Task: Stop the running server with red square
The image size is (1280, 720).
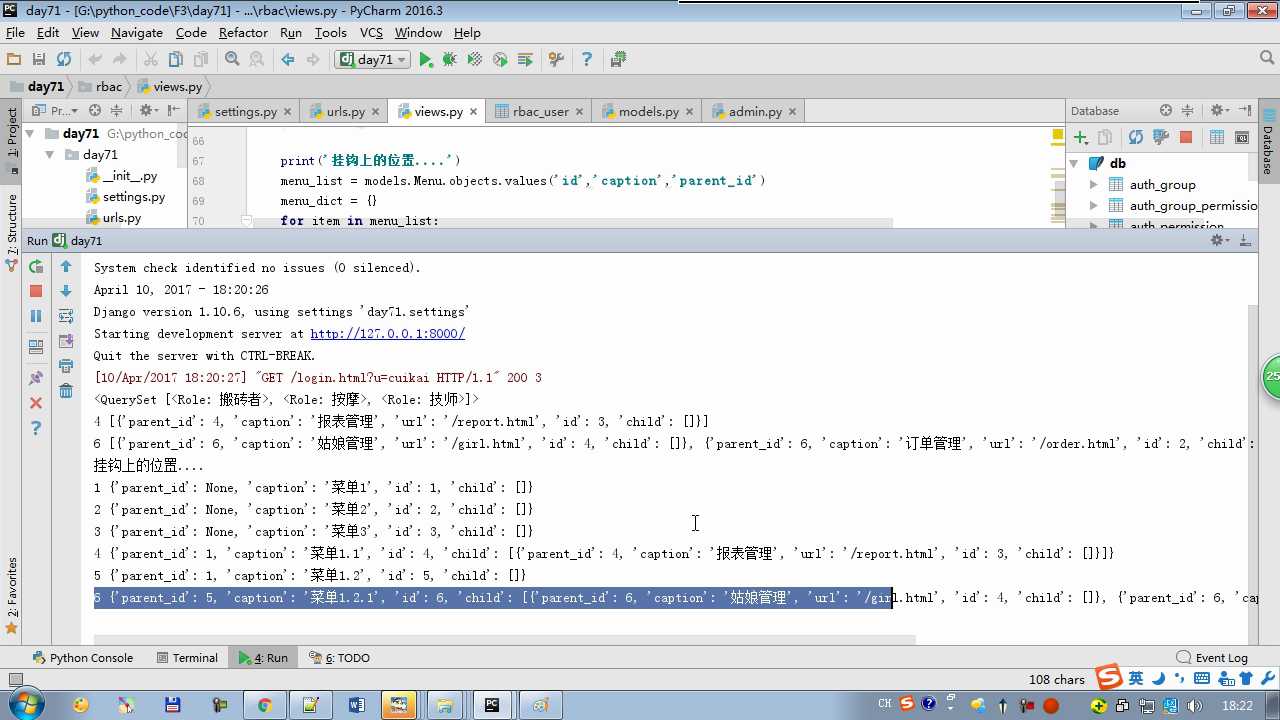Action: [x=36, y=291]
